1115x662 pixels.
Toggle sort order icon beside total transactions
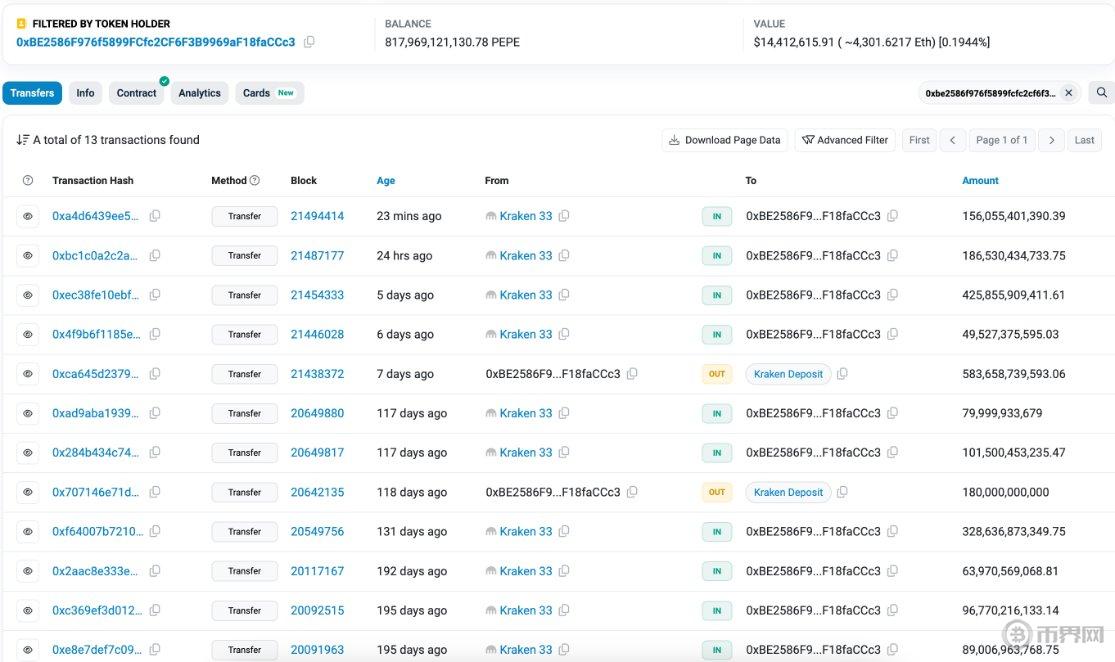22,140
